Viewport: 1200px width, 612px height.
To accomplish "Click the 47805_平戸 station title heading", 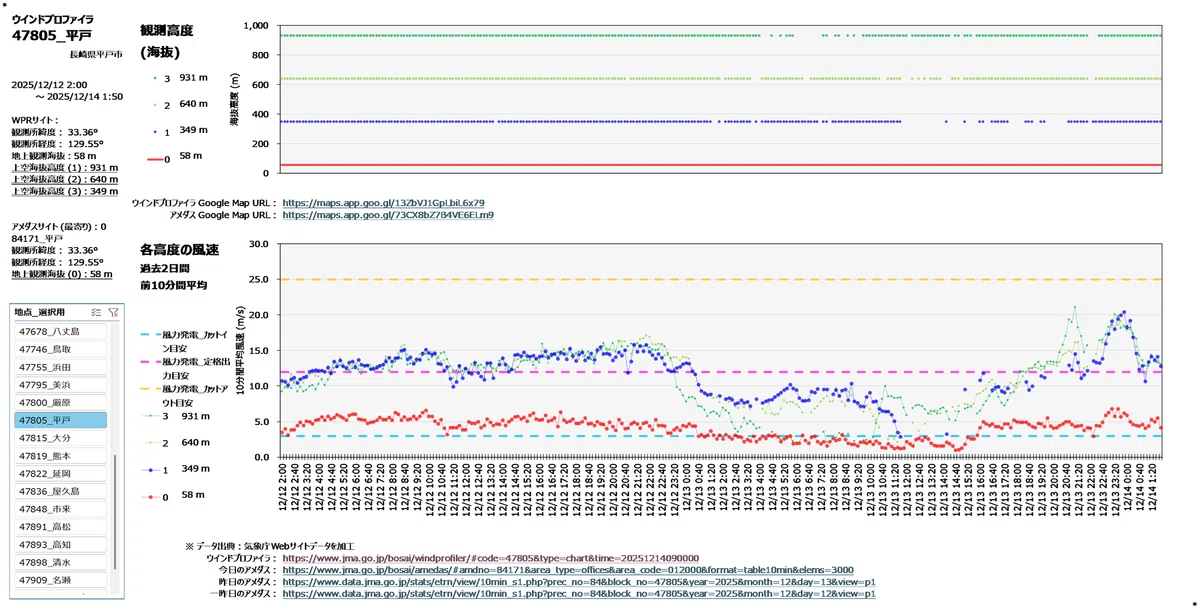I will pyautogui.click(x=51, y=34).
